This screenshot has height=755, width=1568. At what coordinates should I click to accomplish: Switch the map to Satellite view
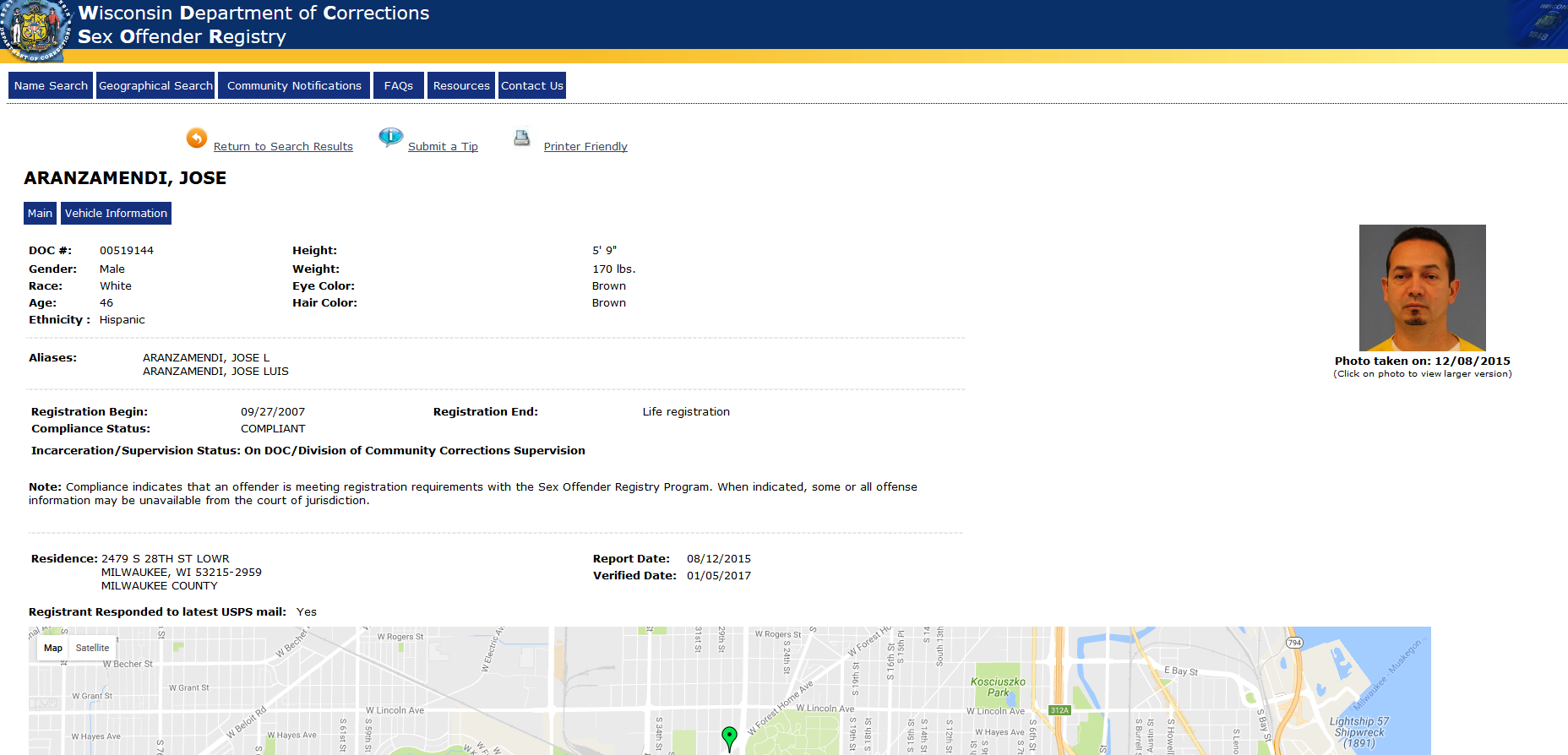point(92,648)
